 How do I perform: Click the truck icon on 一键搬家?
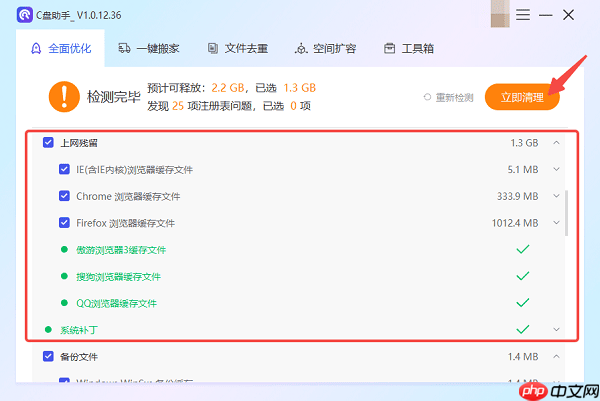(x=124, y=48)
